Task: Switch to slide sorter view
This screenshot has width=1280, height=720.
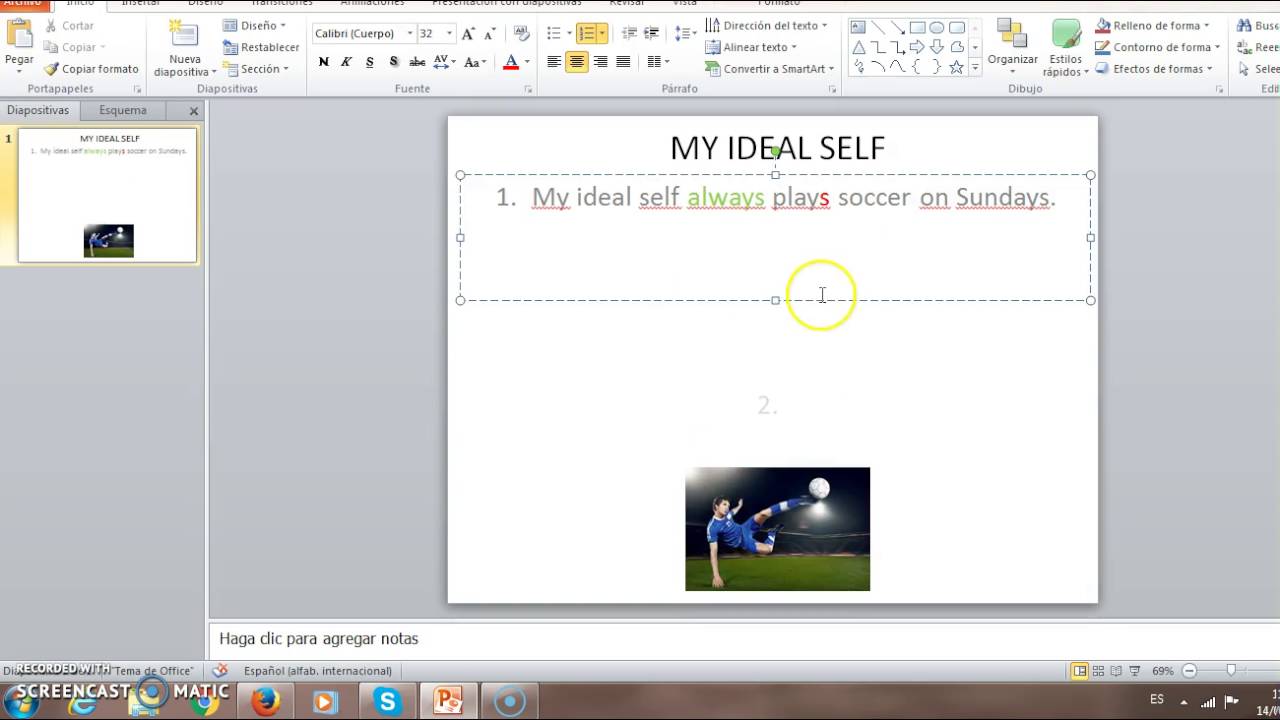Action: (x=1098, y=671)
